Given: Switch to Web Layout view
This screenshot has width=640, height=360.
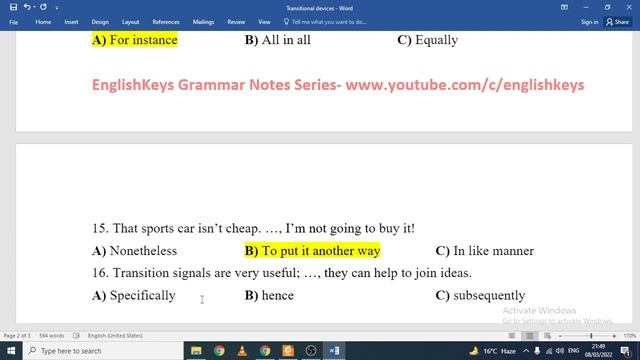Looking at the screenshot, I should point(547,336).
